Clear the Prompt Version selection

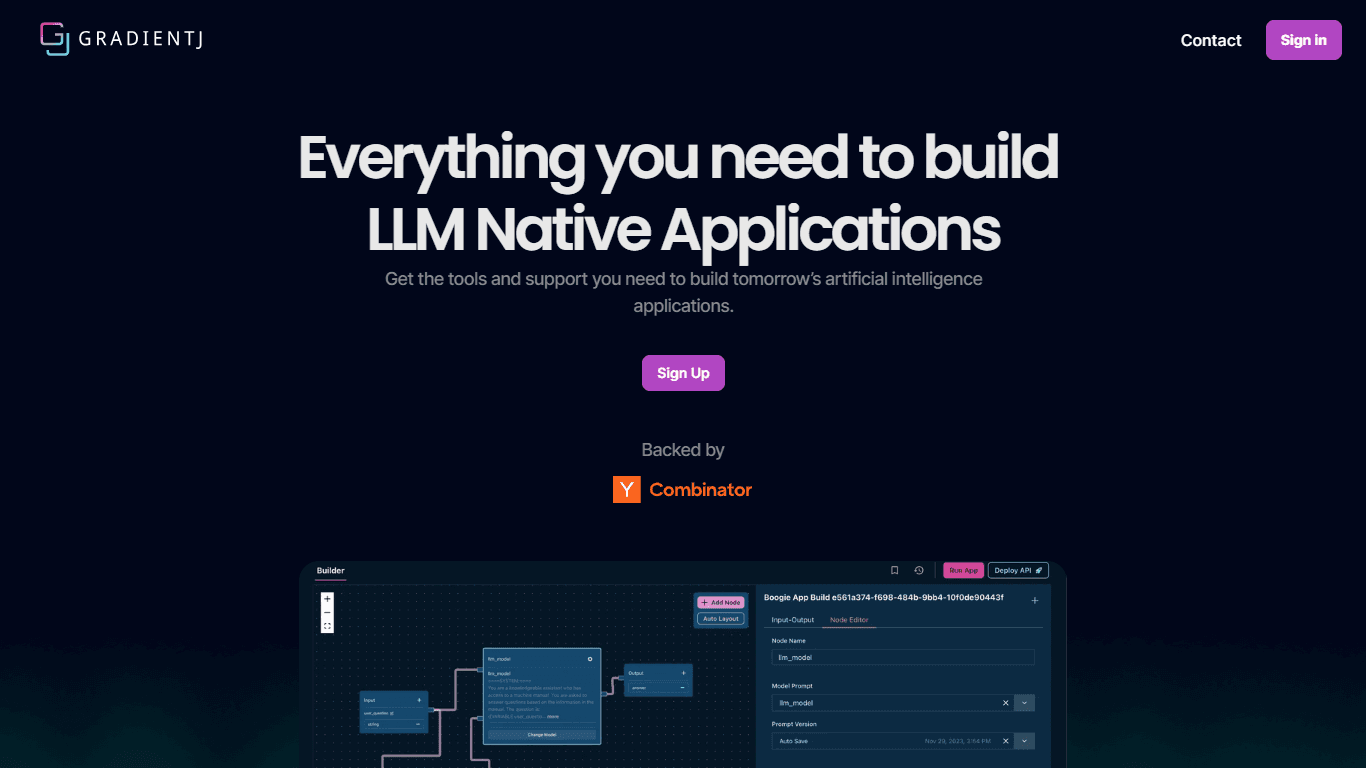[x=1006, y=741]
